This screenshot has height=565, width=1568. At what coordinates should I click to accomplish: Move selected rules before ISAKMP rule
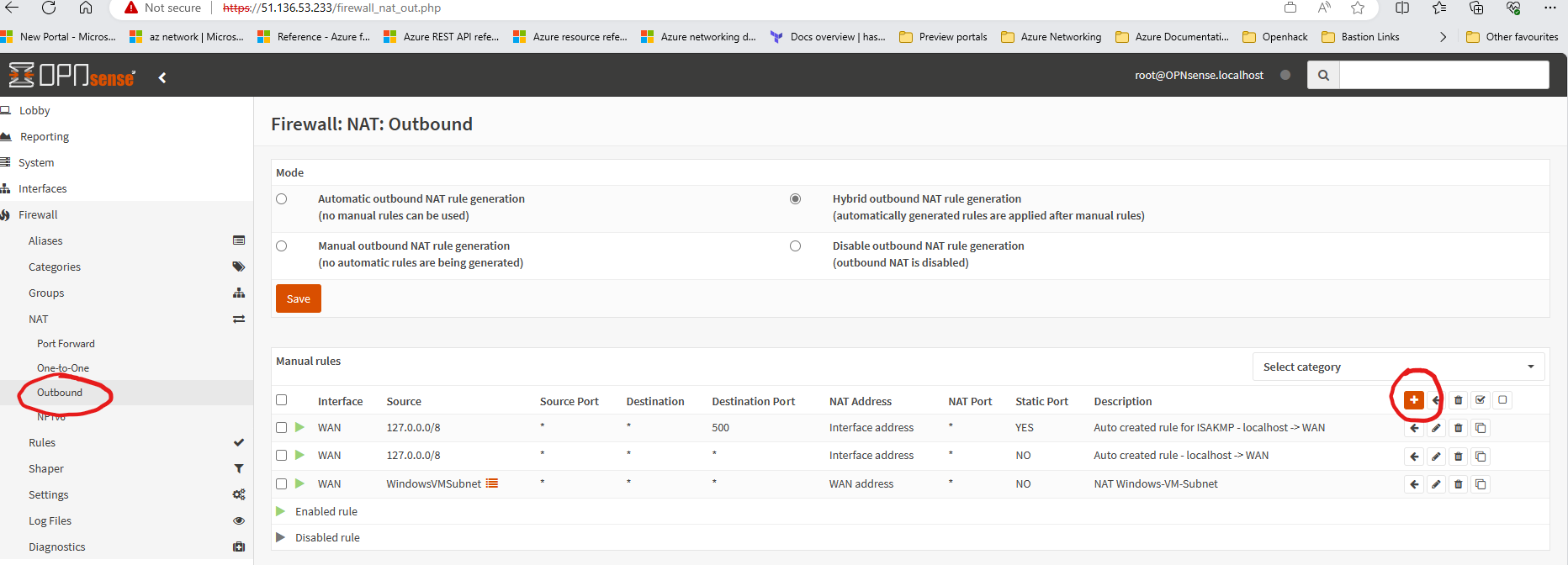1414,428
